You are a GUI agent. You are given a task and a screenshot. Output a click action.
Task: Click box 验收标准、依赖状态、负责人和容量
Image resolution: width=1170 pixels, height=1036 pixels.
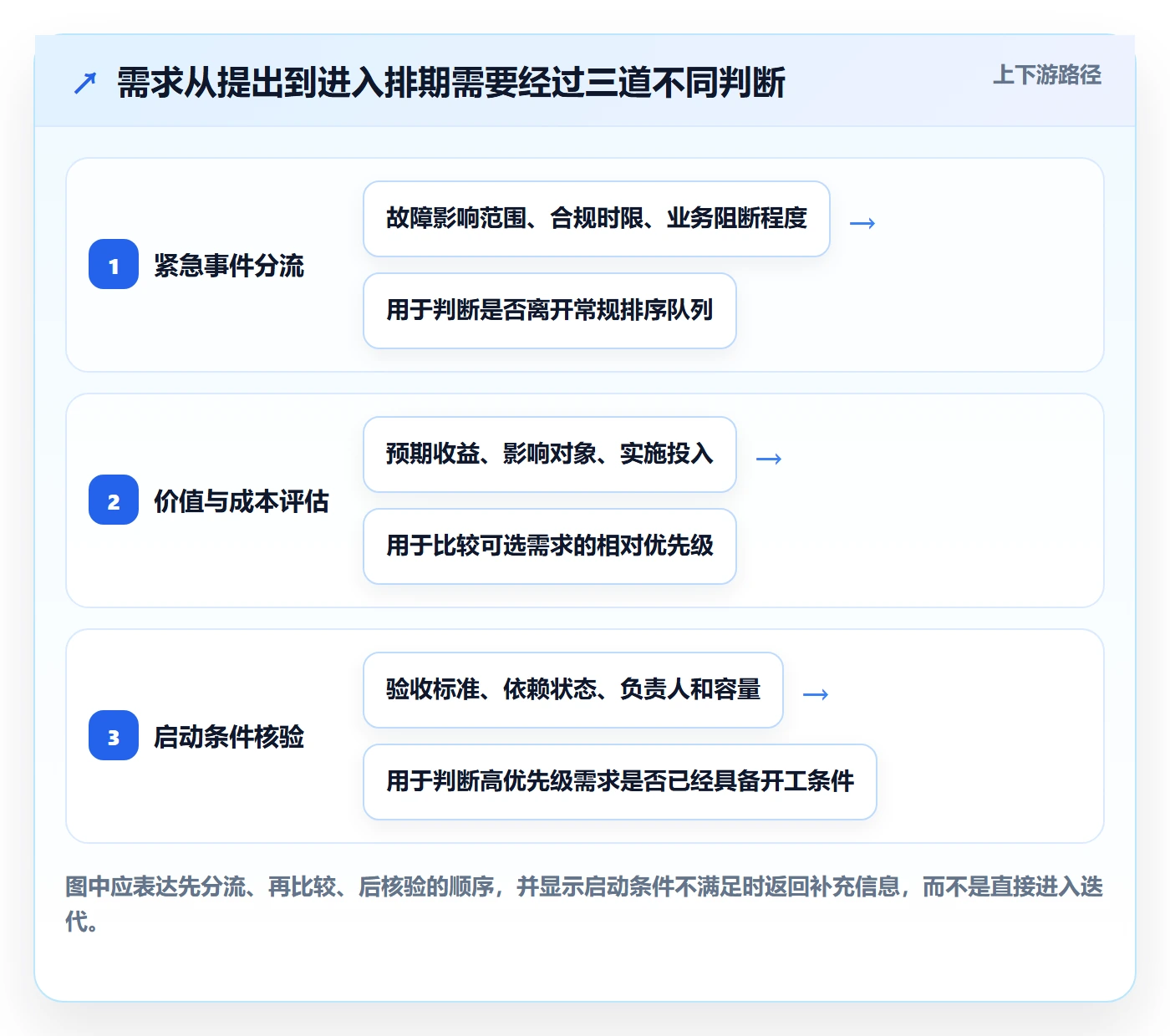(573, 690)
